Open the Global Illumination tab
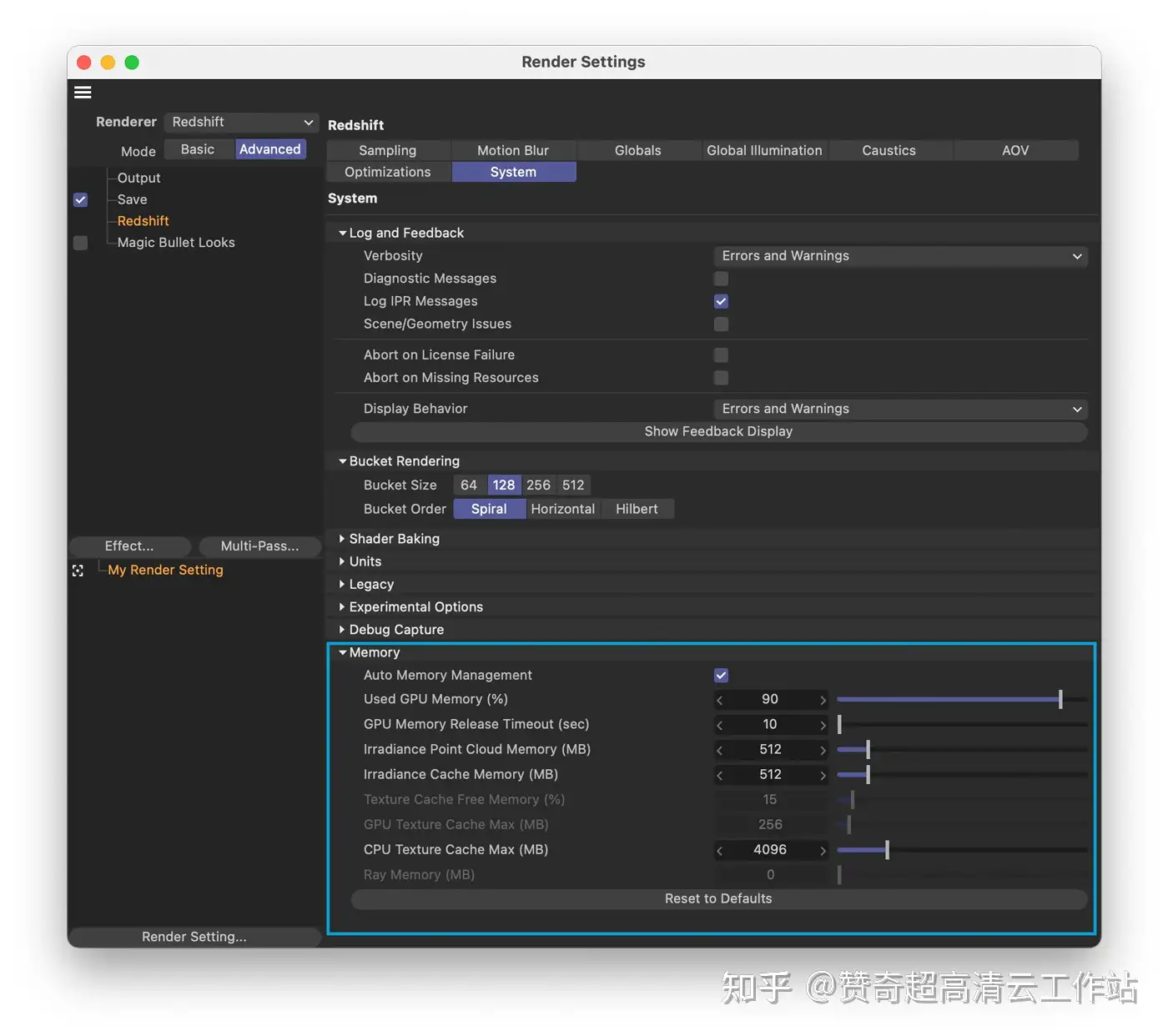The width and height of the screenshot is (1168, 1036). coord(764,150)
